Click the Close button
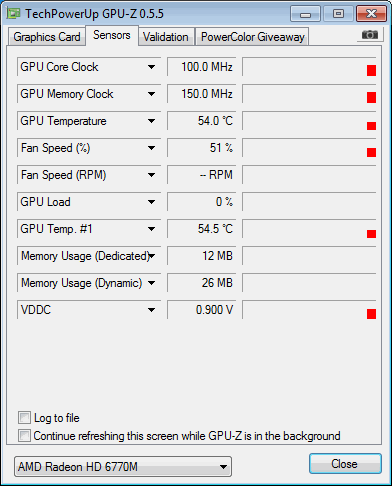Image resolution: width=392 pixels, height=486 pixels. [345, 464]
